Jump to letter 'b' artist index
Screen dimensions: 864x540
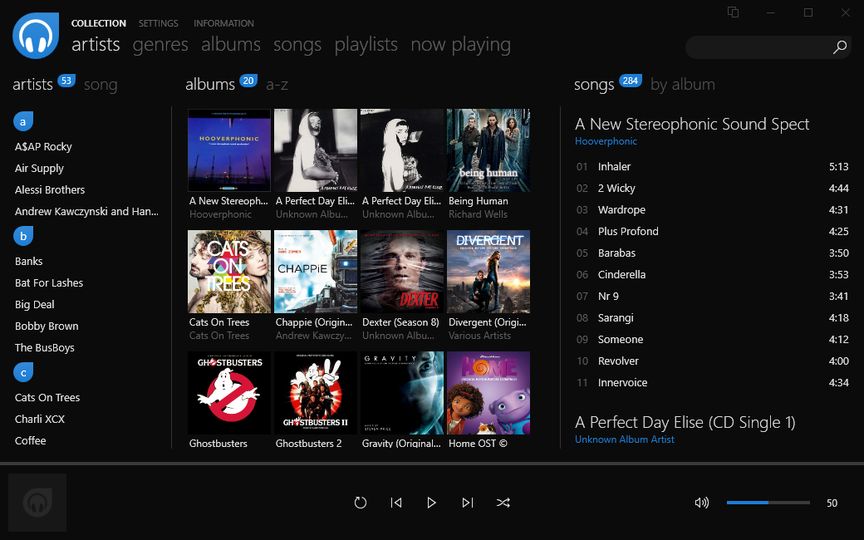(23, 236)
